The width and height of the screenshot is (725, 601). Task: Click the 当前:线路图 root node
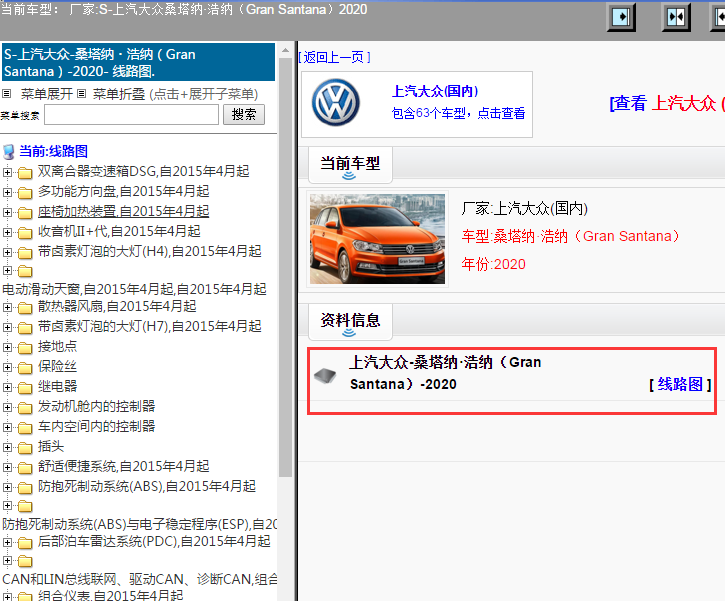click(54, 151)
